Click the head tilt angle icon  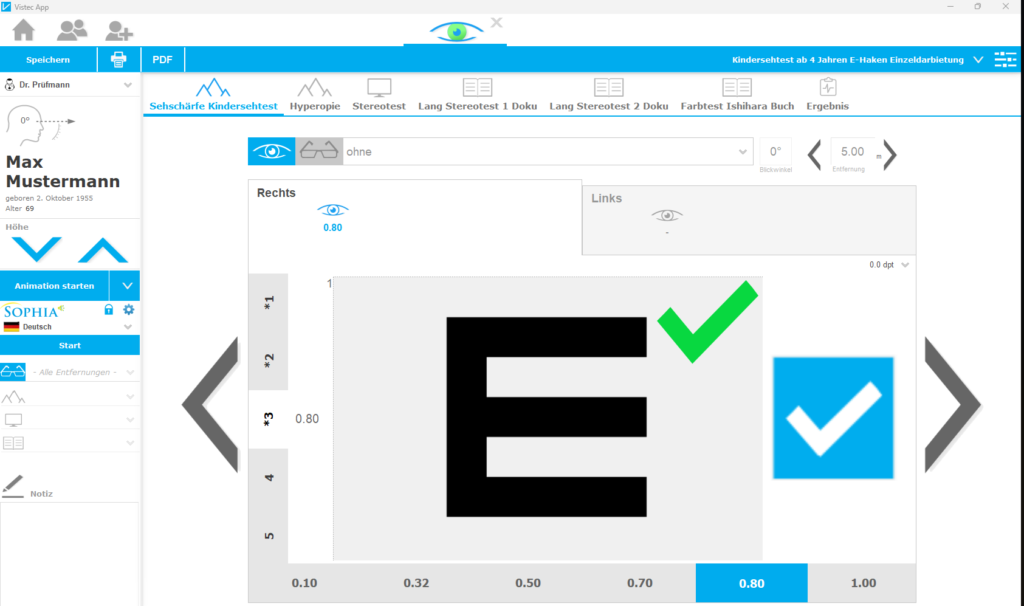(39, 125)
